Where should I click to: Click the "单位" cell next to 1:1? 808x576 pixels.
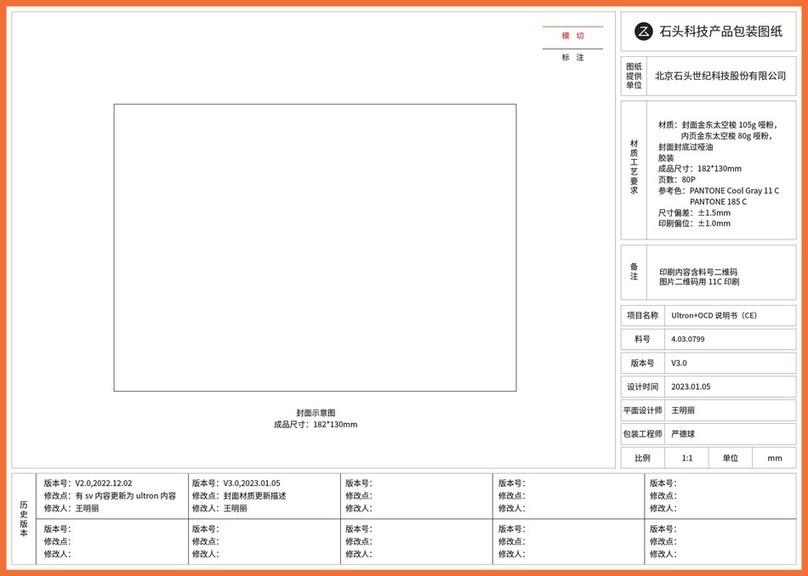[730, 458]
